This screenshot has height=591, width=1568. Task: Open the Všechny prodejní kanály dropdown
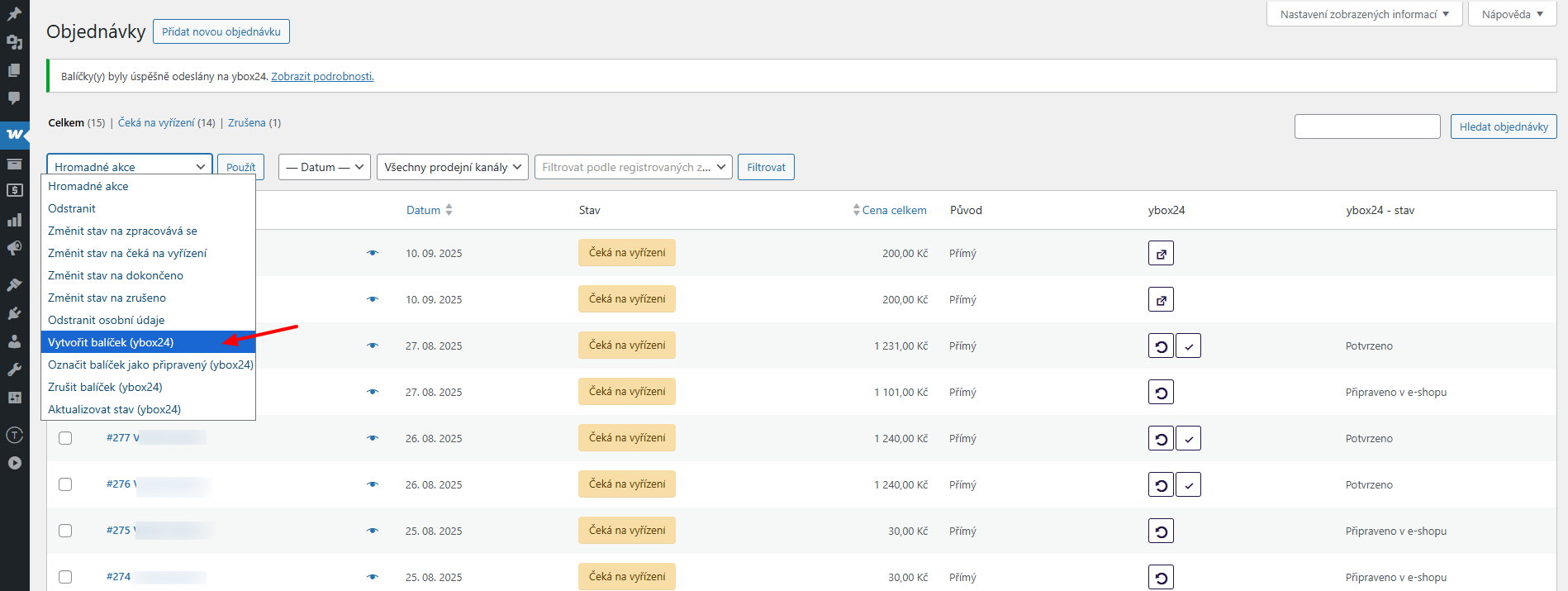click(452, 167)
